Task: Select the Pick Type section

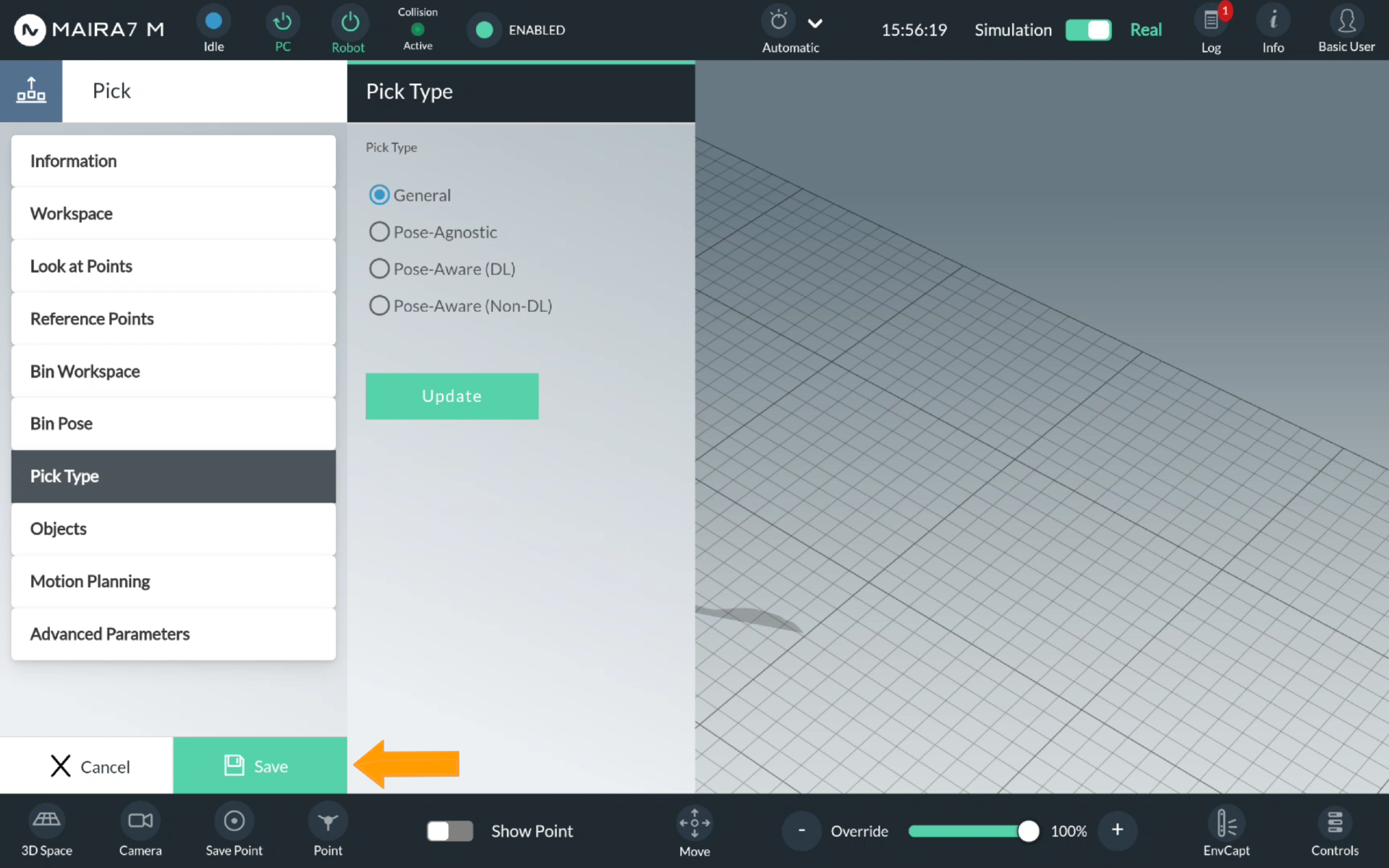Action: coord(174,477)
